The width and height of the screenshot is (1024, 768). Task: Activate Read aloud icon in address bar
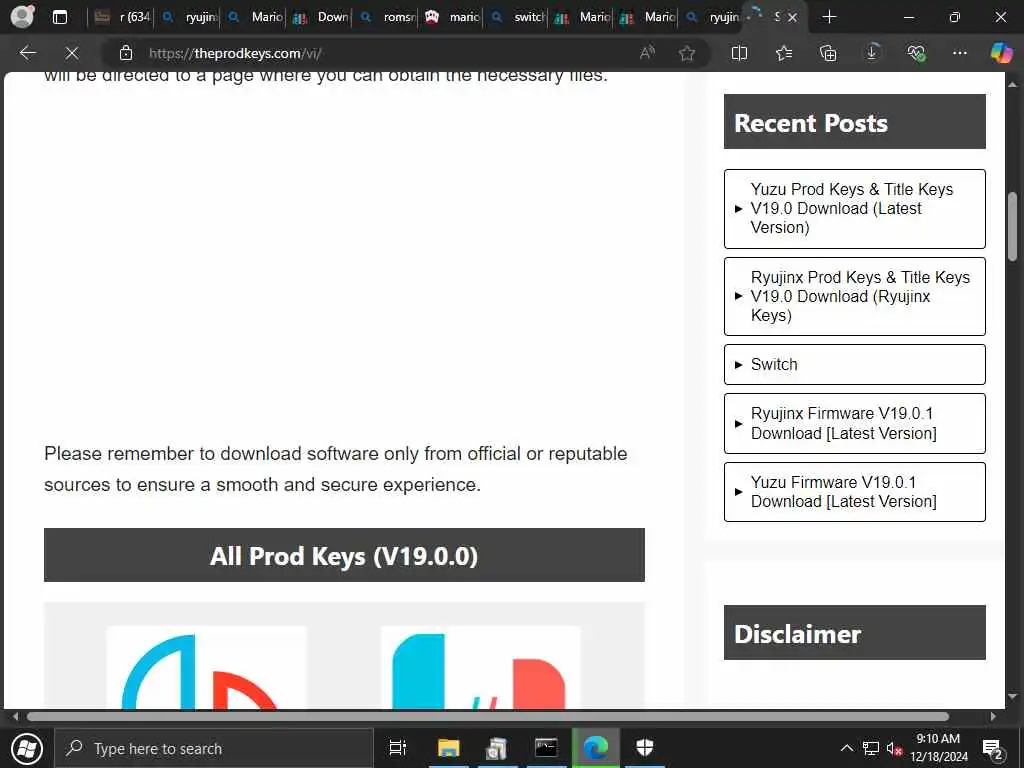(x=647, y=53)
